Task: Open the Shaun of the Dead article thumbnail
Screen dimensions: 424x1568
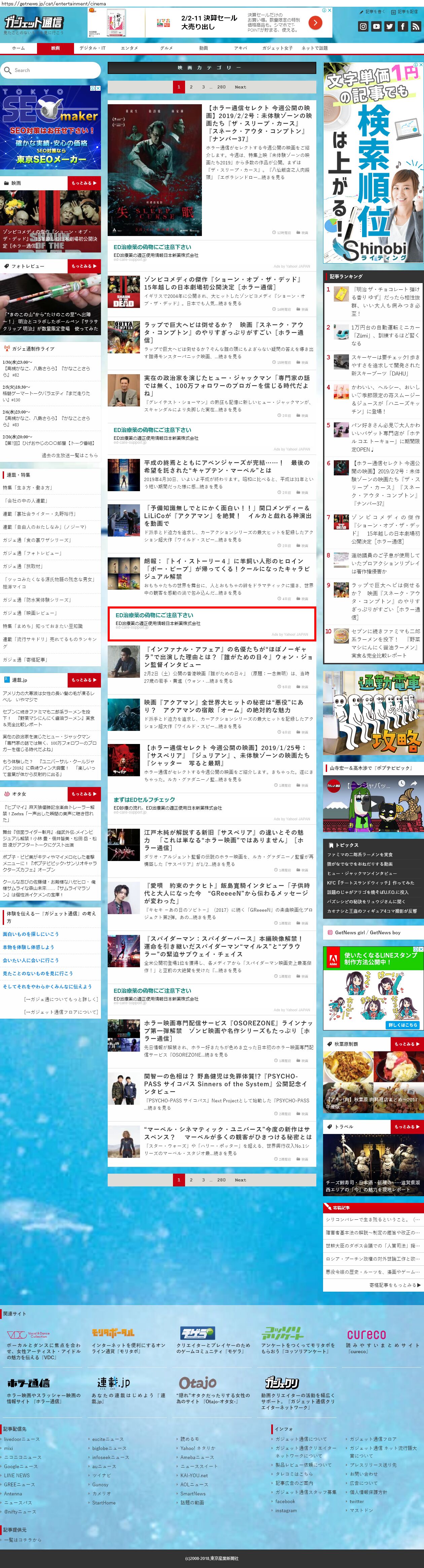Action: pyautogui.click(x=124, y=291)
